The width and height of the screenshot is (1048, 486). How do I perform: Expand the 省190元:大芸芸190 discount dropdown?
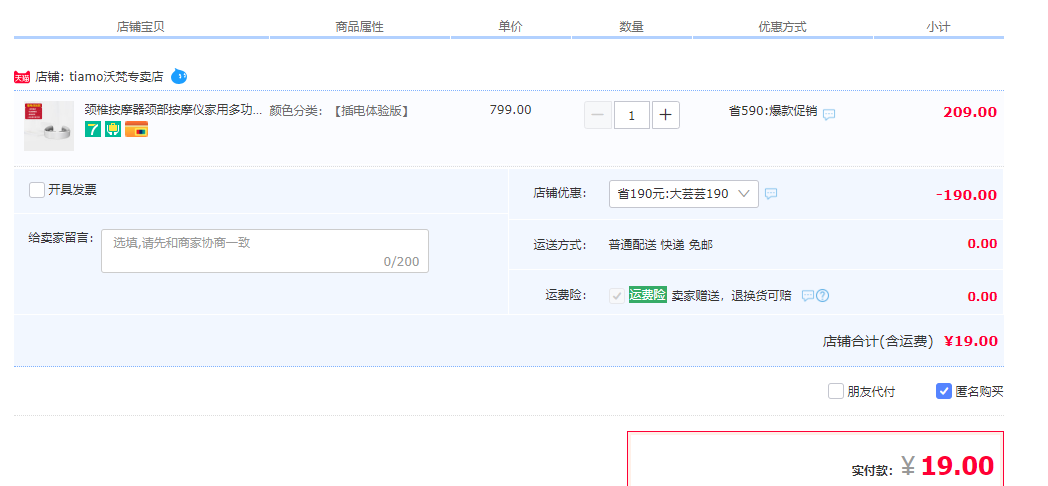(x=684, y=194)
